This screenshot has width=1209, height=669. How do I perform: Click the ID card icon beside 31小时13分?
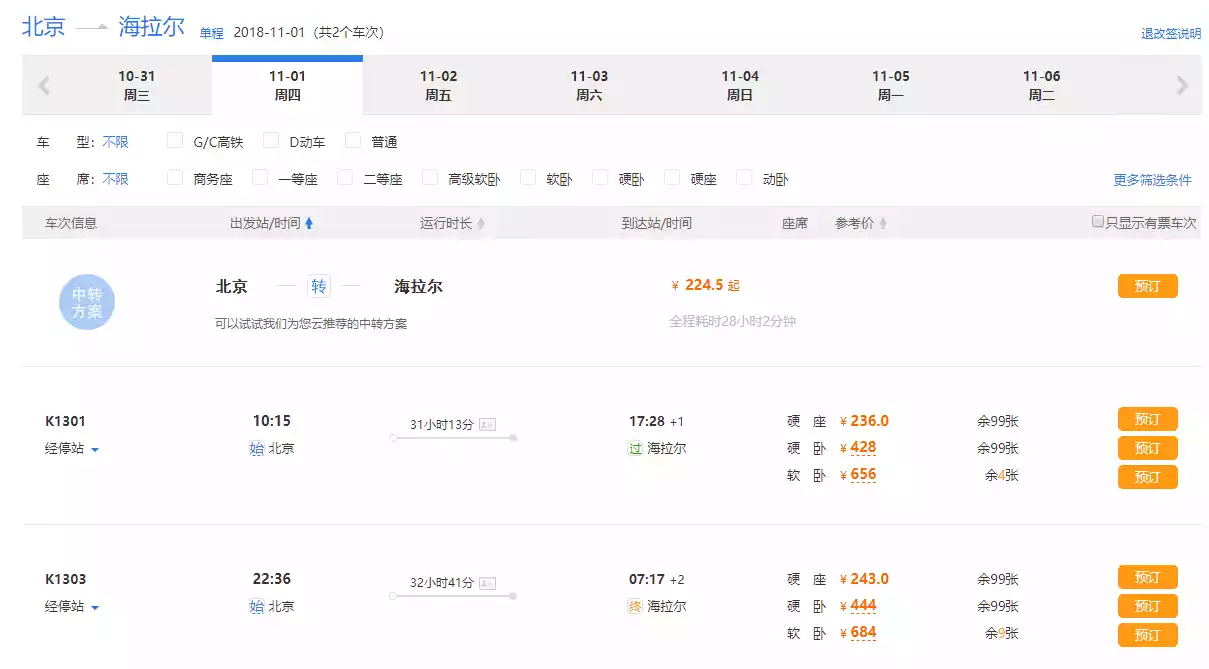[487, 425]
